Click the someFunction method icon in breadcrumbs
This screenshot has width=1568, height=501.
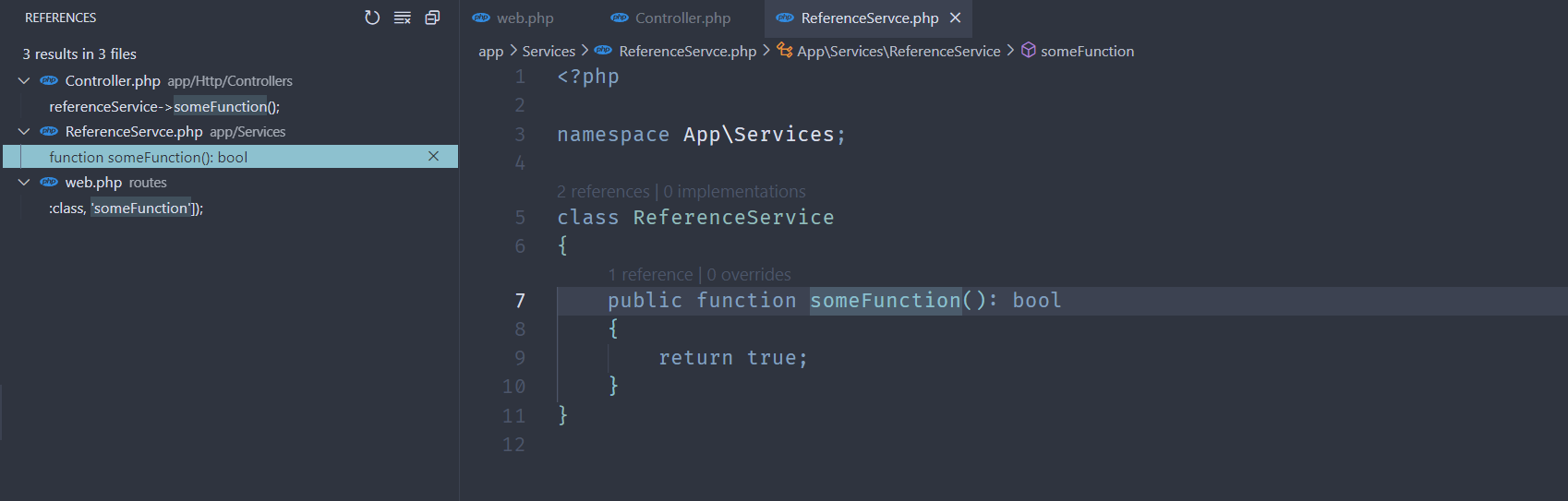pyautogui.click(x=1028, y=51)
